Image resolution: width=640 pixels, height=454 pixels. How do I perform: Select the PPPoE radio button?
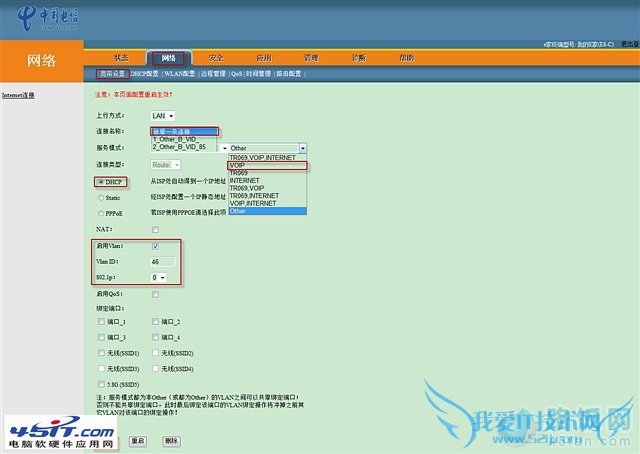click(x=101, y=213)
